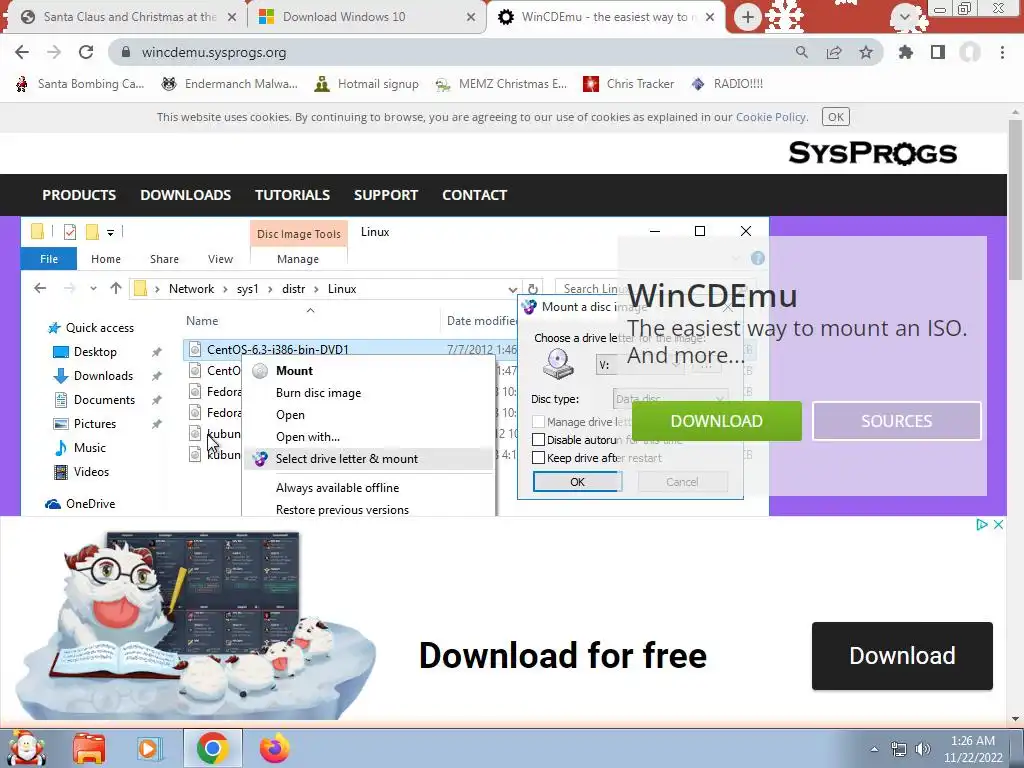Click the Disable autorun checkbox in image
This screenshot has height=768, width=1024.
coord(539,440)
